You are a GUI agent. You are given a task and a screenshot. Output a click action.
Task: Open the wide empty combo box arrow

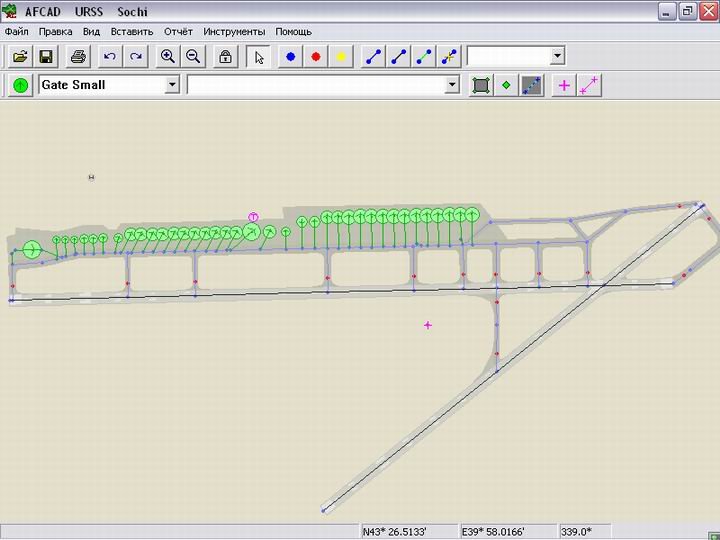tap(452, 84)
